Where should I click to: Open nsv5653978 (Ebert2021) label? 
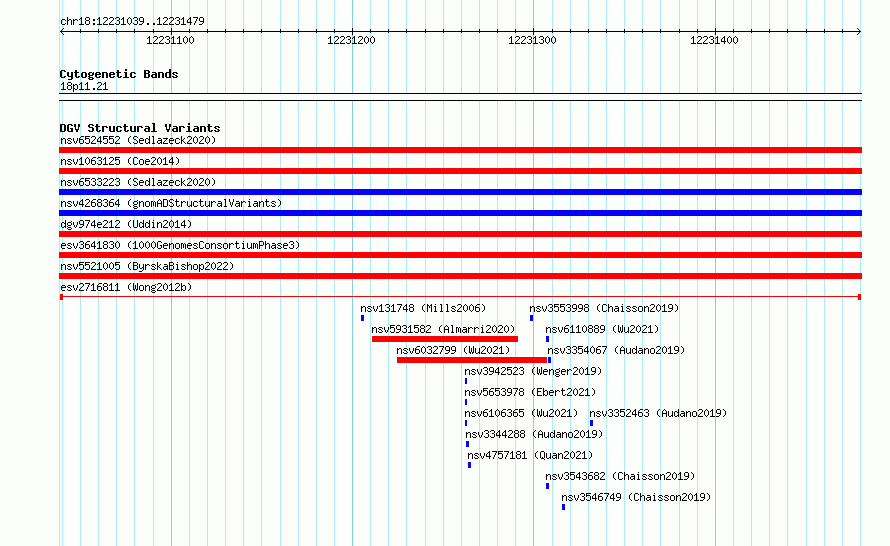click(x=530, y=392)
